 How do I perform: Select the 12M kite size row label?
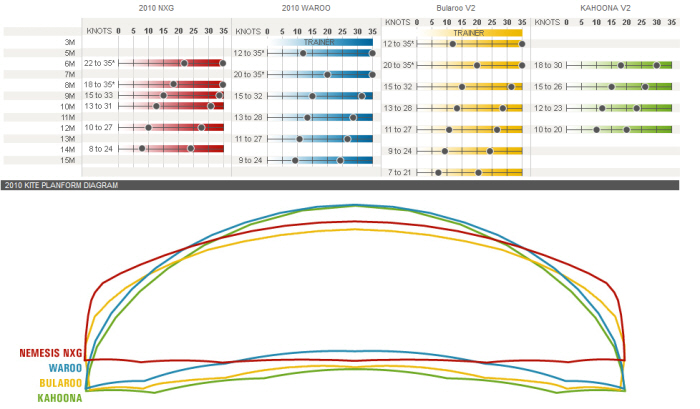(x=68, y=128)
